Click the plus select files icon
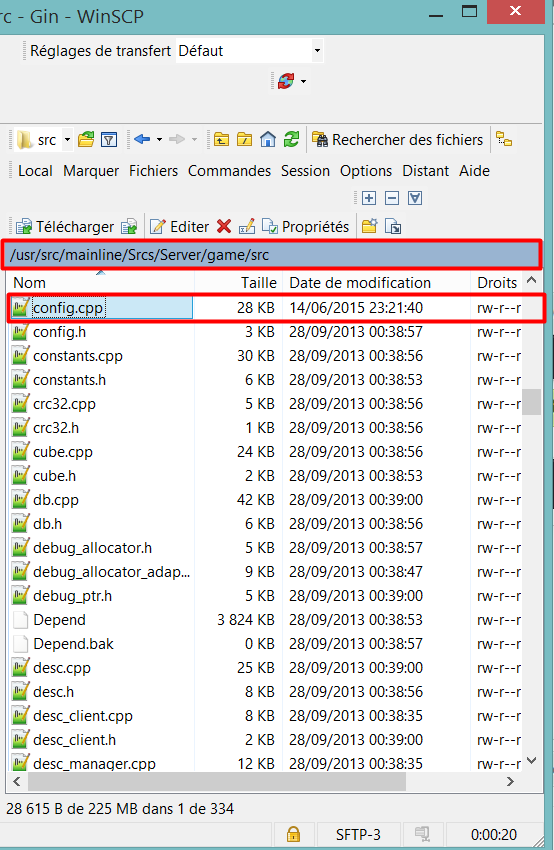This screenshot has height=850, width=554. coord(369,198)
